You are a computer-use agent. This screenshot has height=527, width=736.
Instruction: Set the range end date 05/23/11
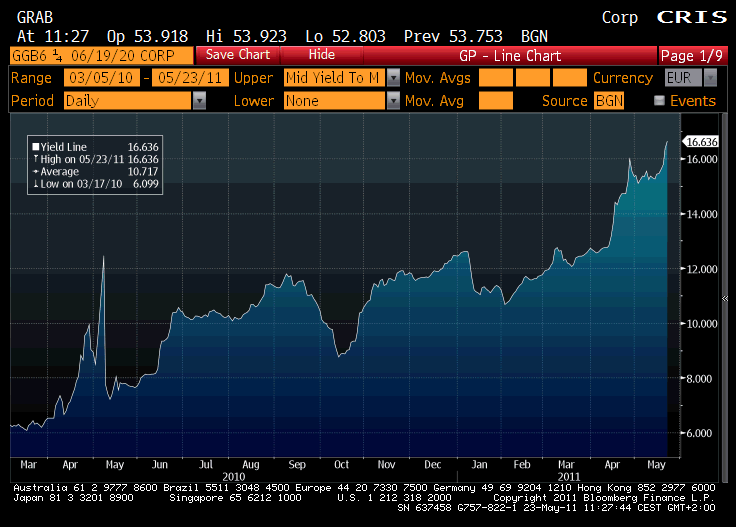tap(190, 78)
